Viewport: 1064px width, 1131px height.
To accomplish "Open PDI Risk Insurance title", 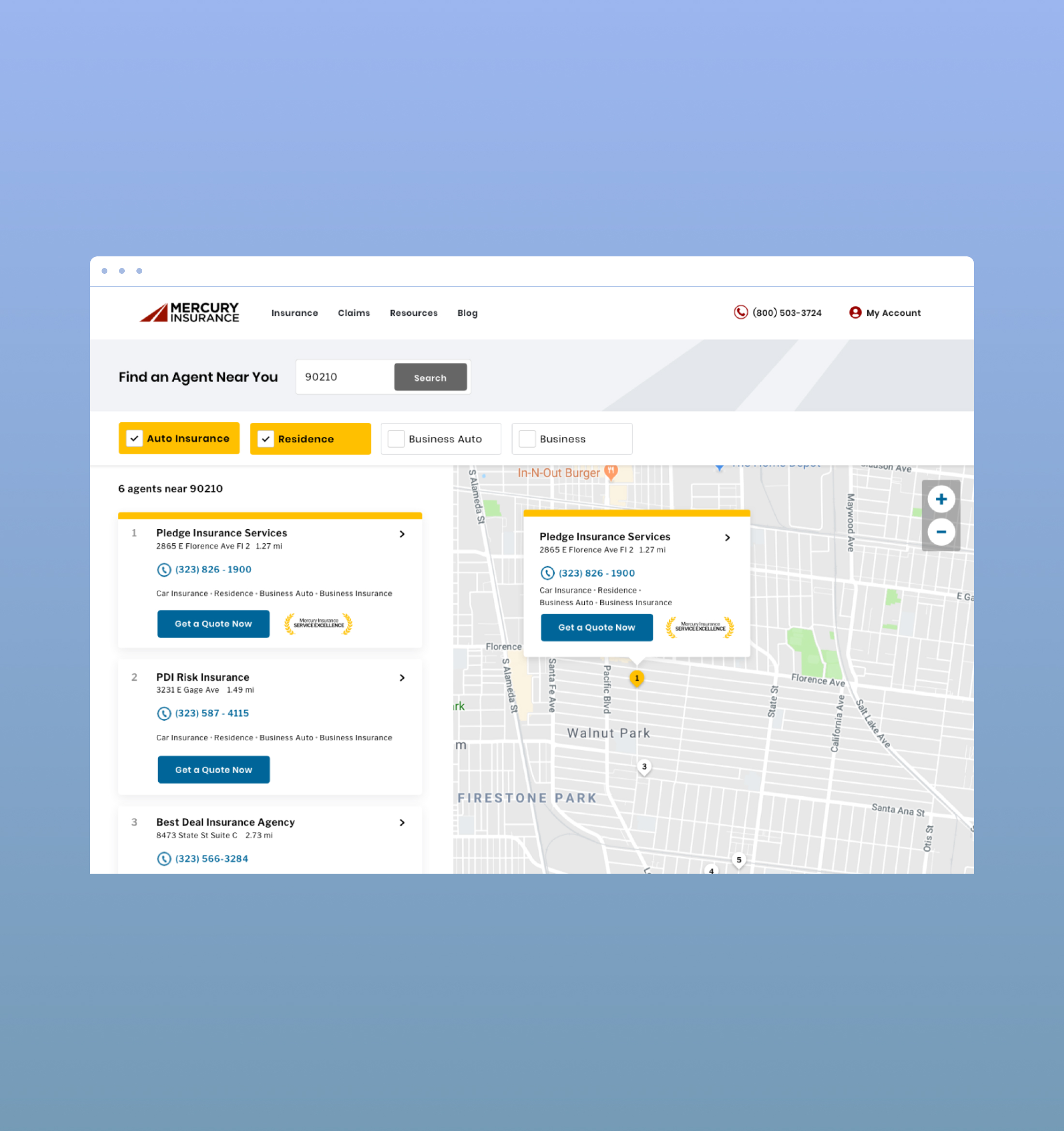I will tap(203, 677).
